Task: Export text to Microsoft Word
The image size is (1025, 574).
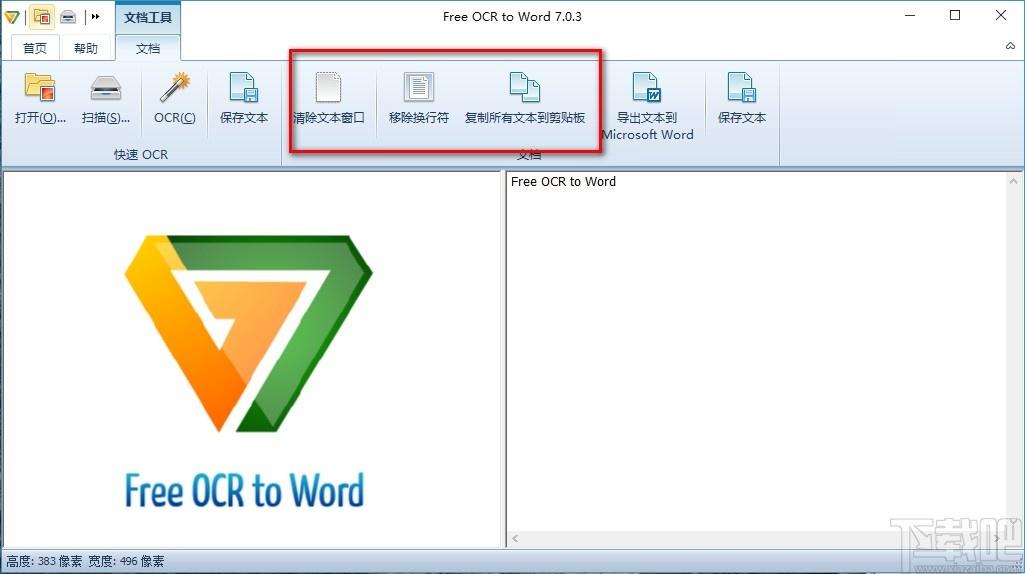Action: tap(647, 106)
